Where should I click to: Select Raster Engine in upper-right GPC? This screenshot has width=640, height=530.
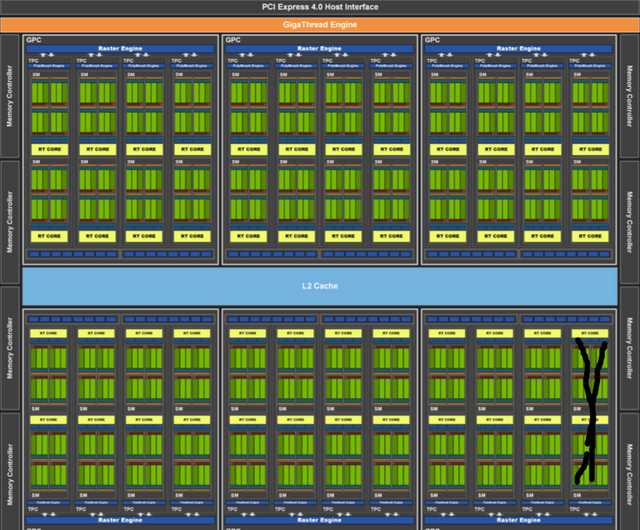point(518,49)
